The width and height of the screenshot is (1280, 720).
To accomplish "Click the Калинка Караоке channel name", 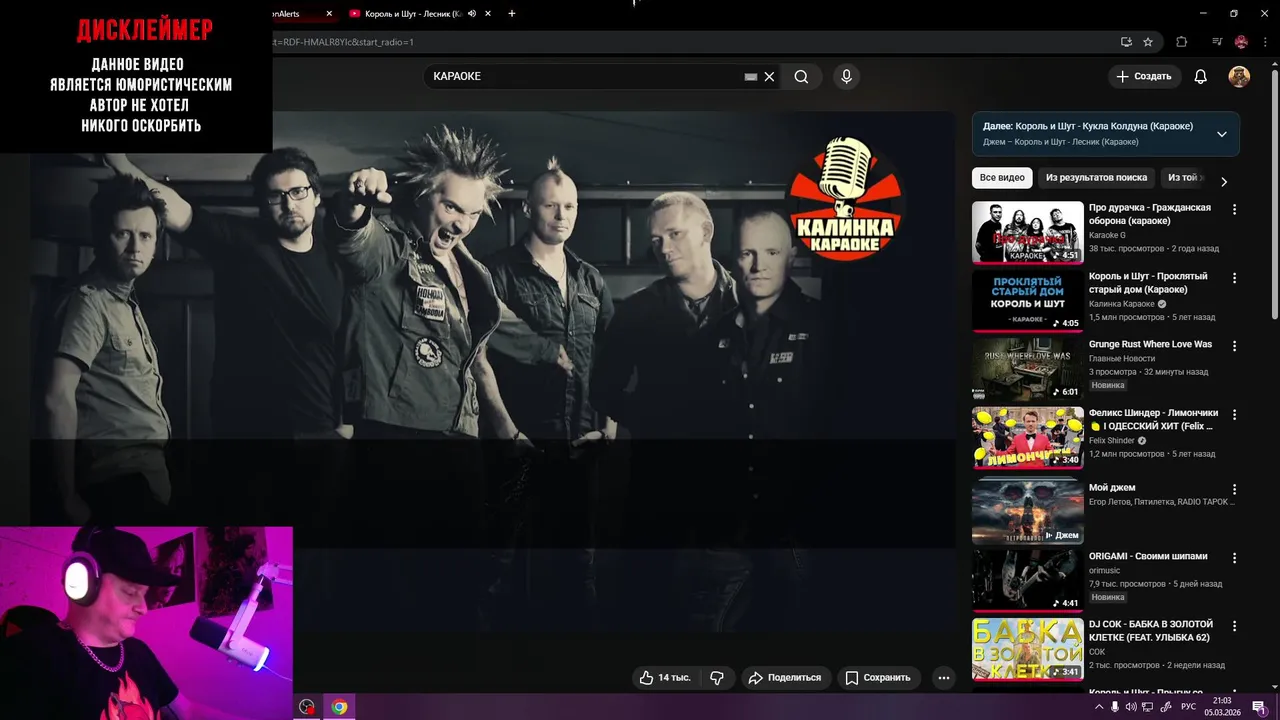I will (1121, 303).
